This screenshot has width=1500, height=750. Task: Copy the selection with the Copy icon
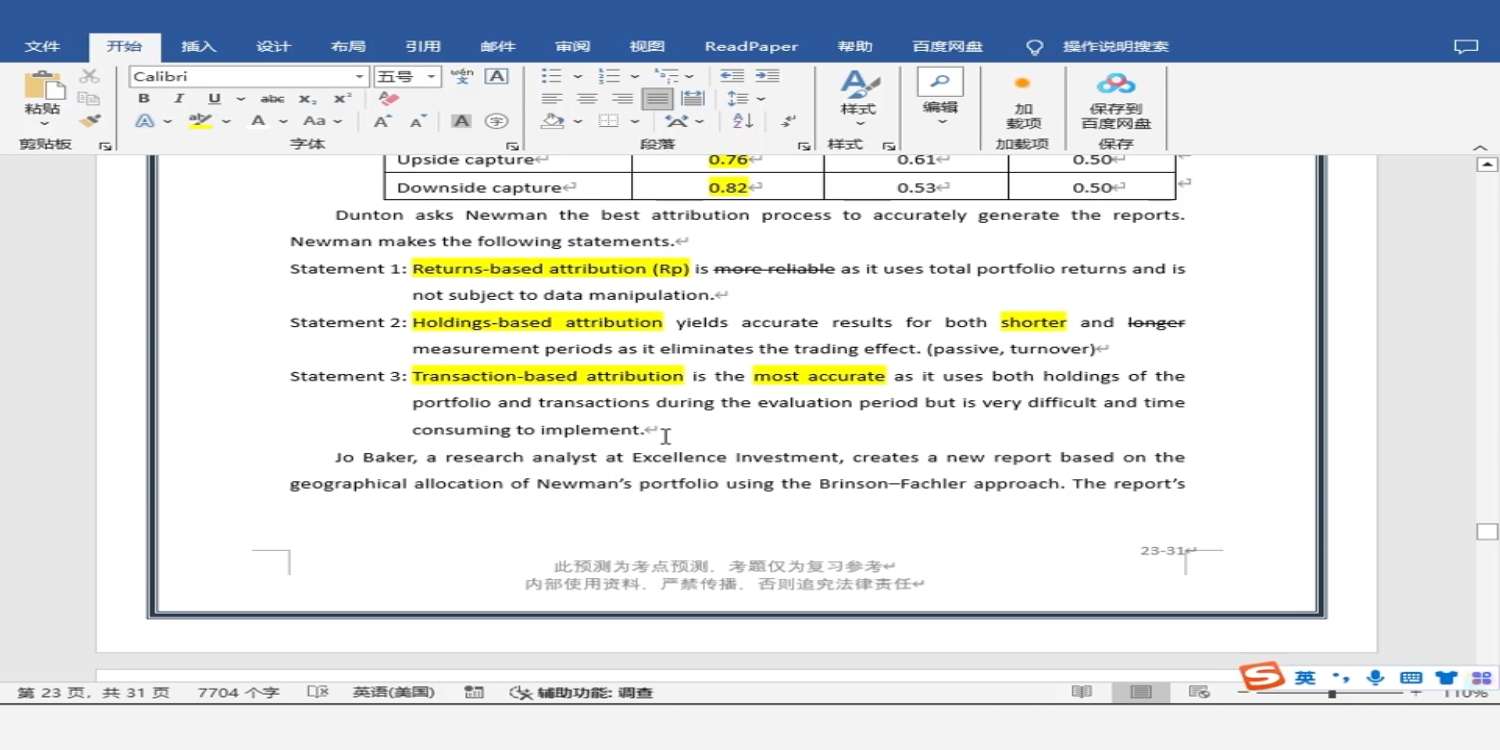pyautogui.click(x=89, y=98)
